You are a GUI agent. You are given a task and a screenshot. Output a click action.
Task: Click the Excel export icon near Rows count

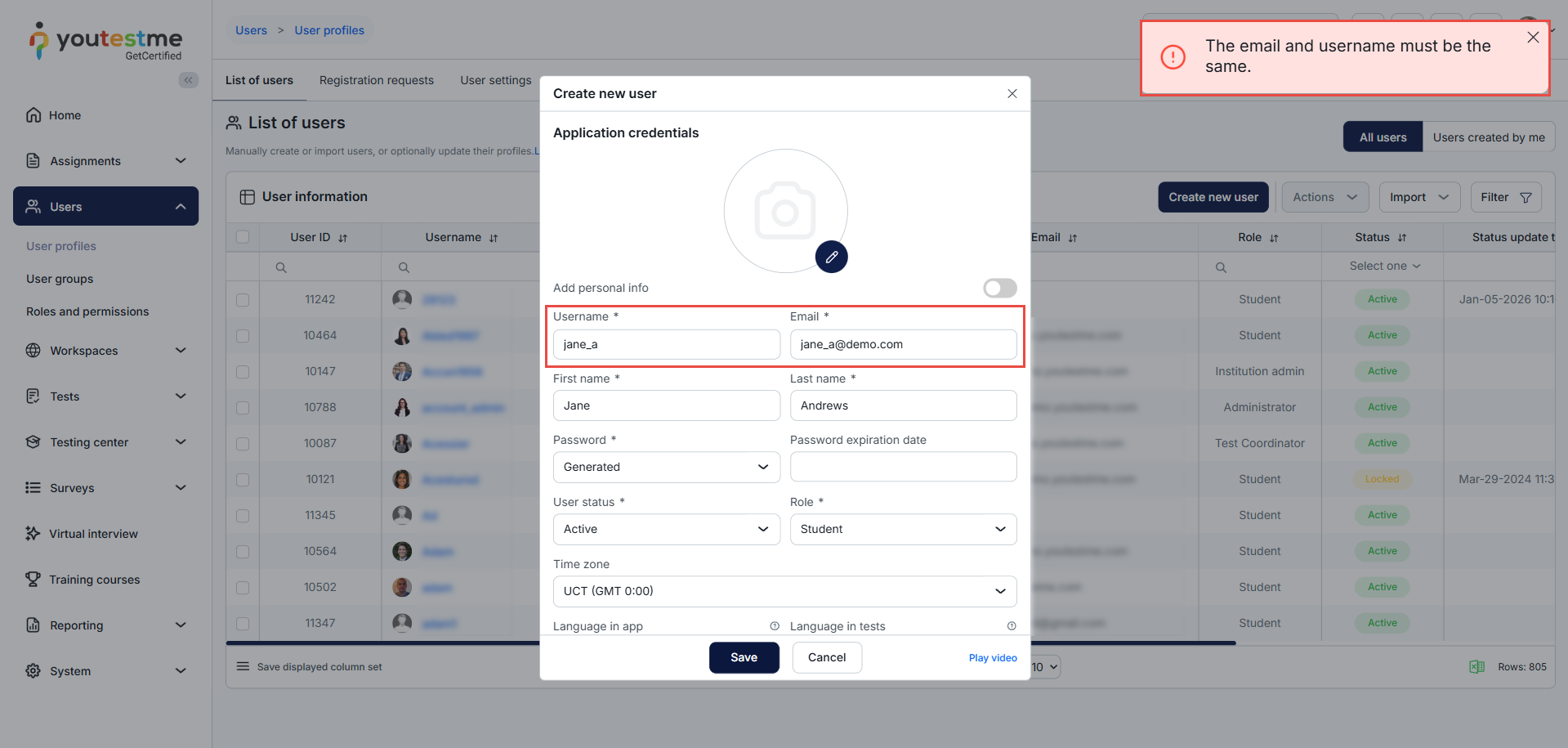(x=1477, y=667)
